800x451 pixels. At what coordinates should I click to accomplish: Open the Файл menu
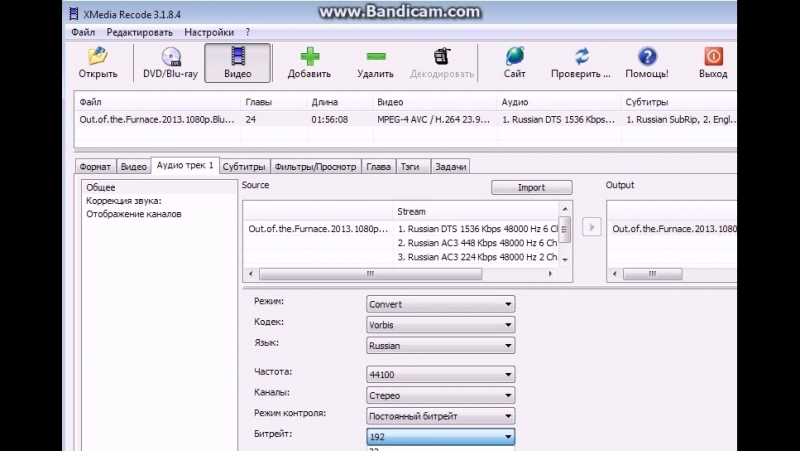point(83,32)
